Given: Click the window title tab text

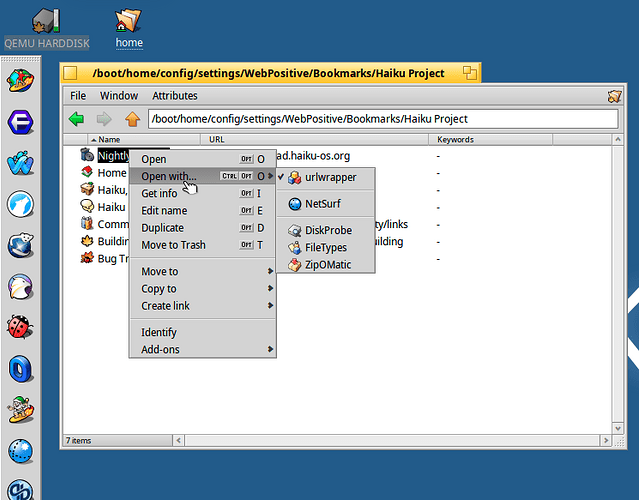Looking at the screenshot, I should coord(268,73).
